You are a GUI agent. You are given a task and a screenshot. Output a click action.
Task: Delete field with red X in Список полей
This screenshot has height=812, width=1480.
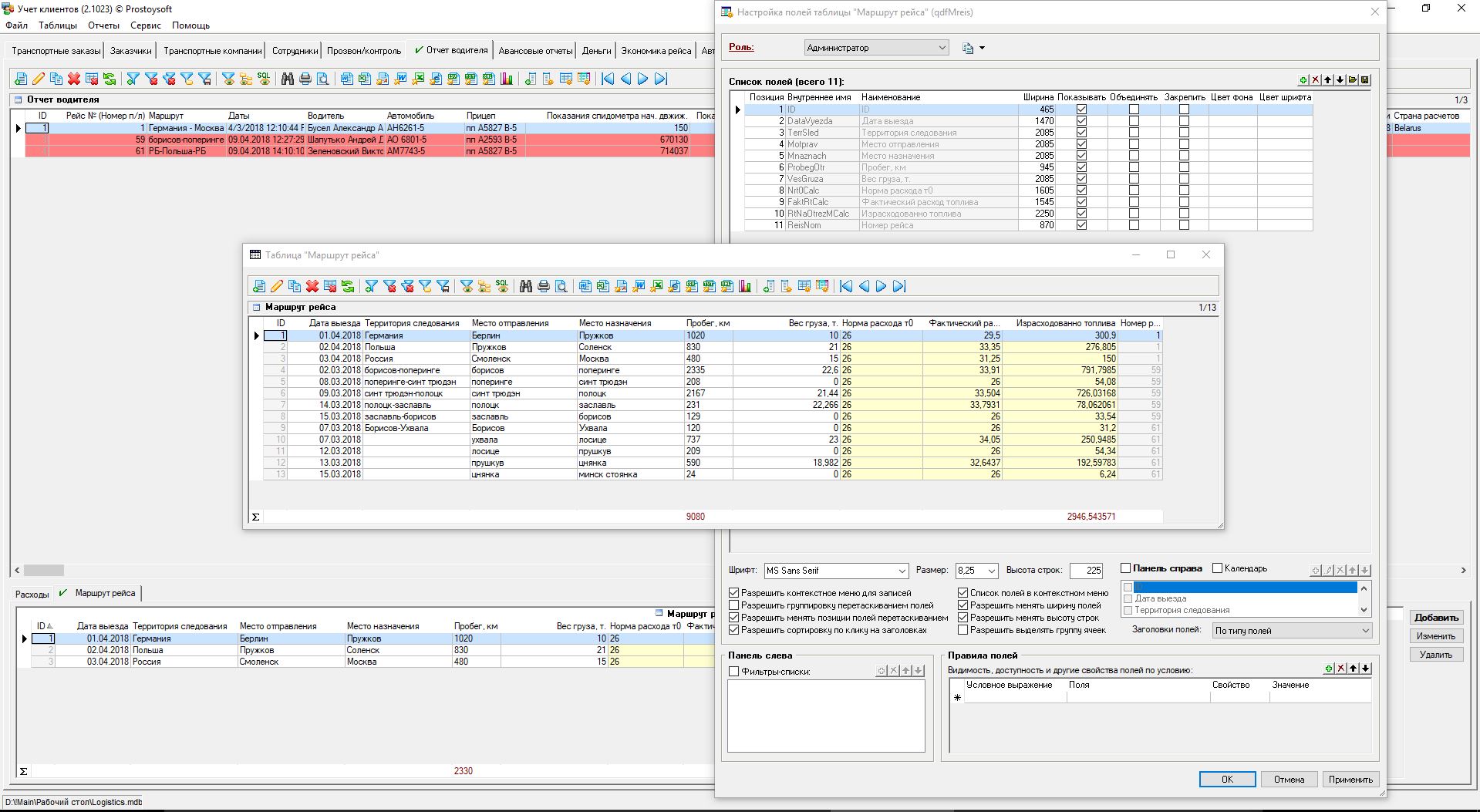[1316, 80]
